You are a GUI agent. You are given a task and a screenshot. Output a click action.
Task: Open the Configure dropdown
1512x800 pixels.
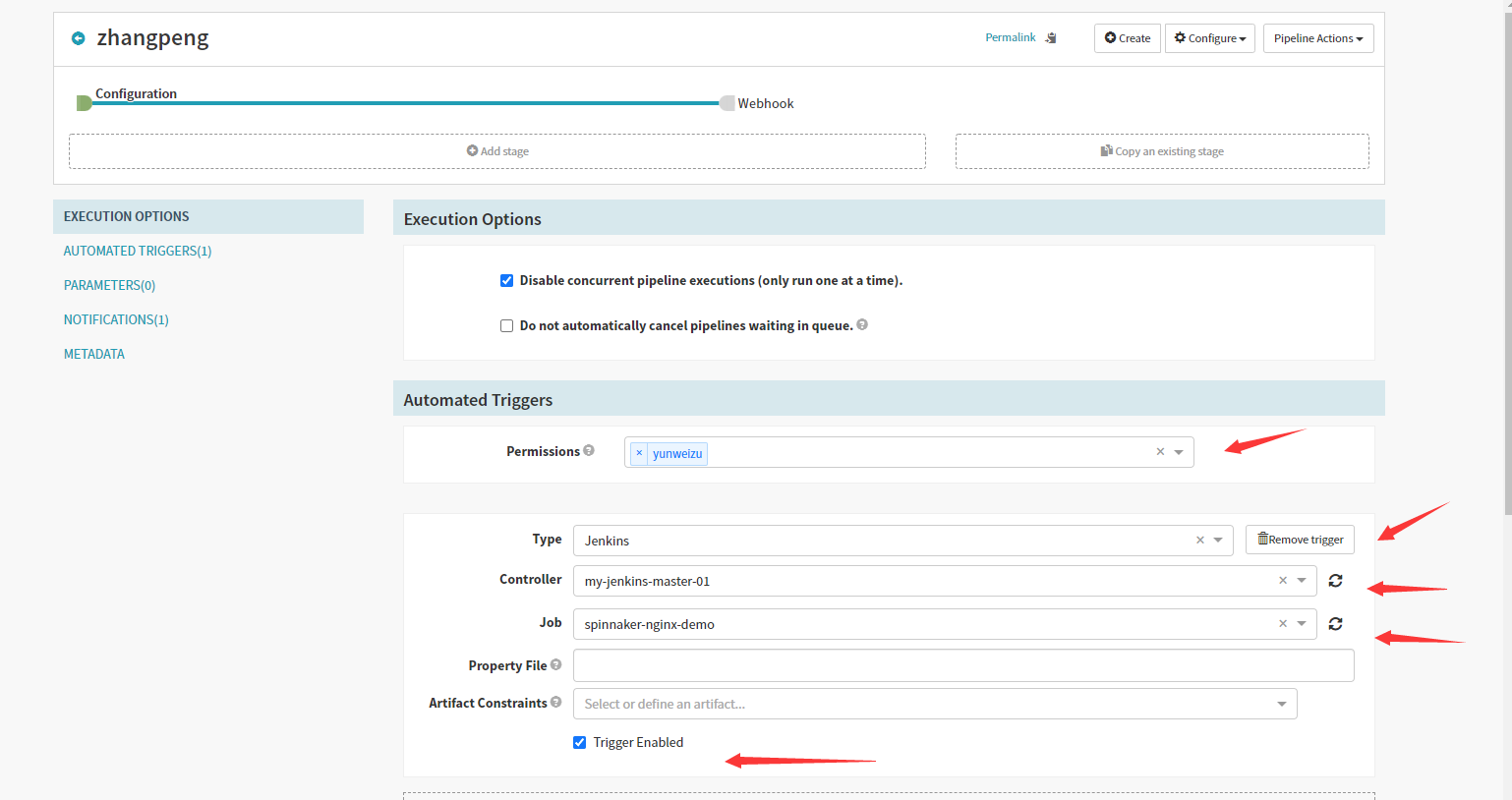point(1209,38)
